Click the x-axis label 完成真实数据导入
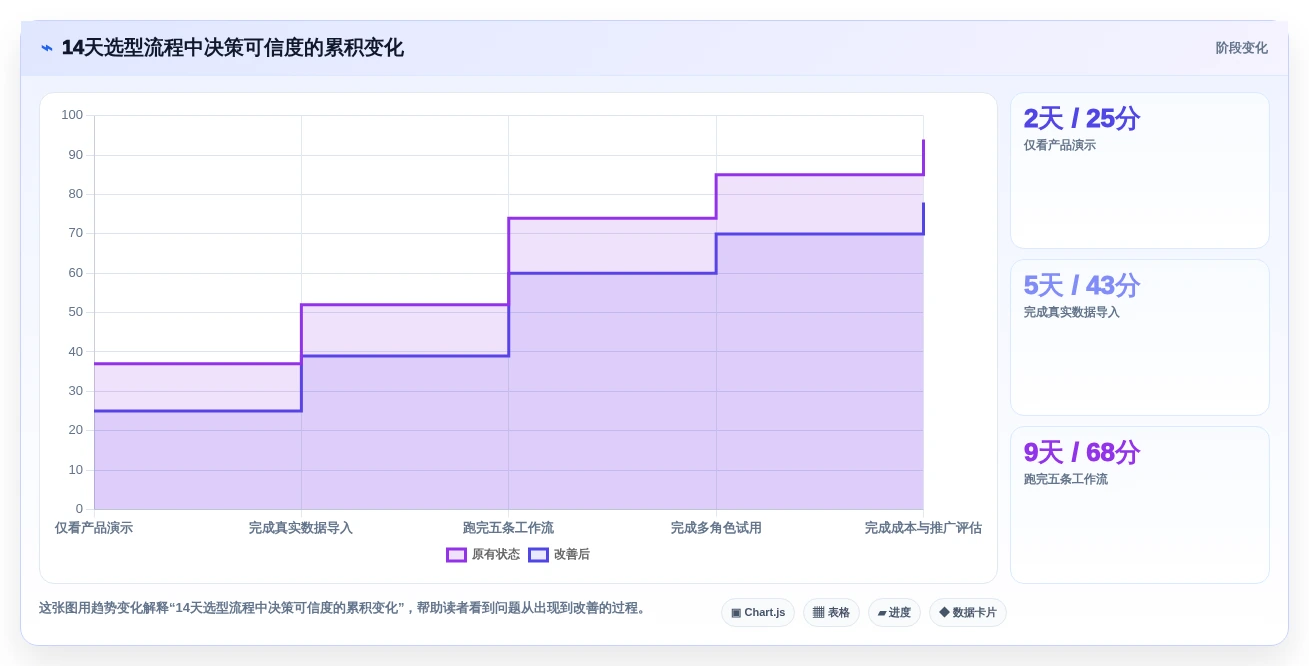 click(x=300, y=527)
